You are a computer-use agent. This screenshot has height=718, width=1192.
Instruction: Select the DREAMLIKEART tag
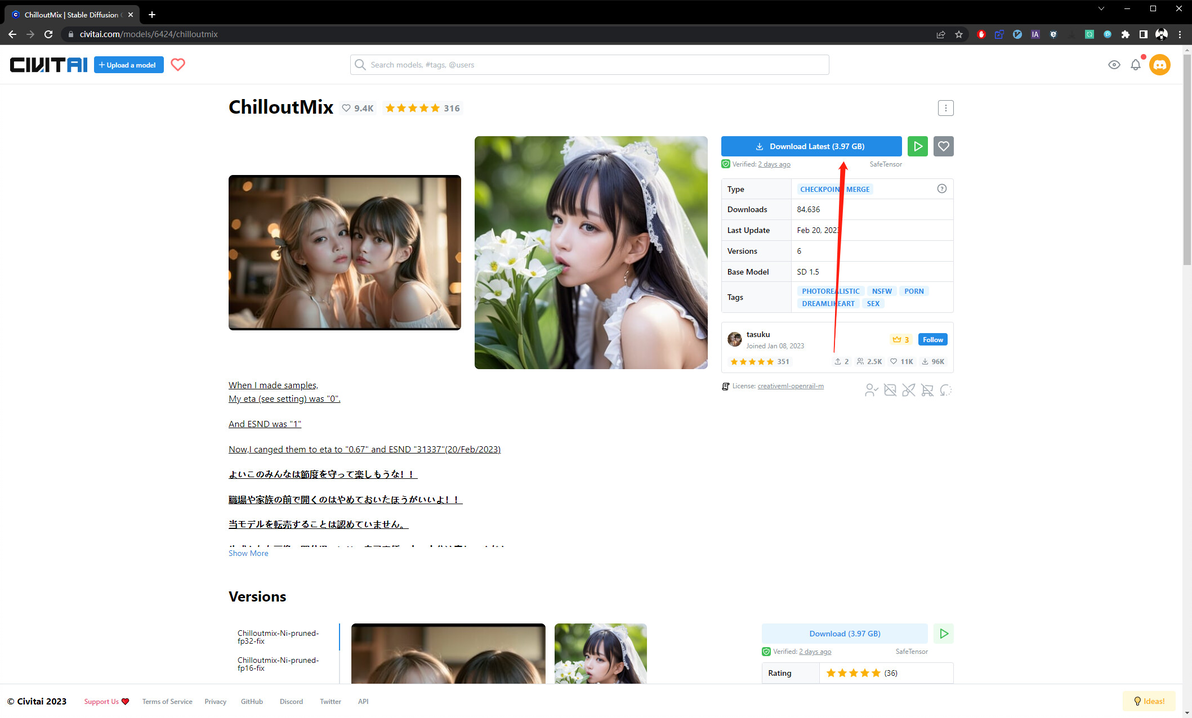828,303
